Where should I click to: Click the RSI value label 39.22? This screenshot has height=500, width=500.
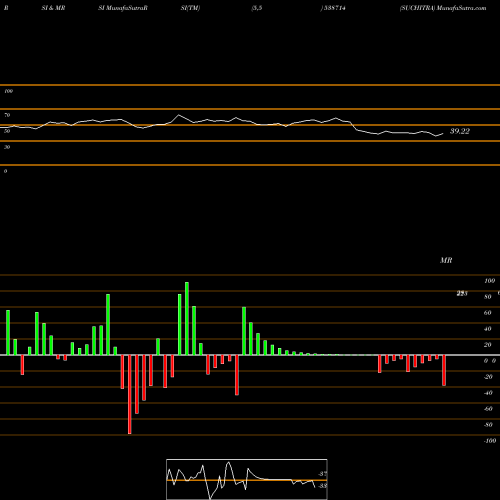click(x=460, y=131)
